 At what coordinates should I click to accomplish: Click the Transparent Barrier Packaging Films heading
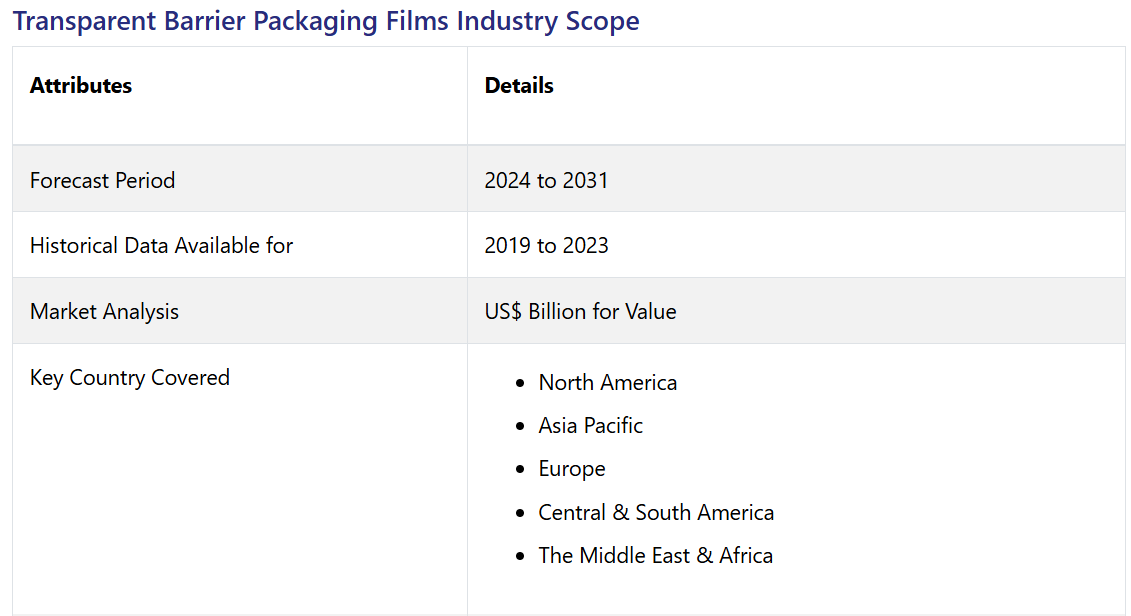pos(326,21)
